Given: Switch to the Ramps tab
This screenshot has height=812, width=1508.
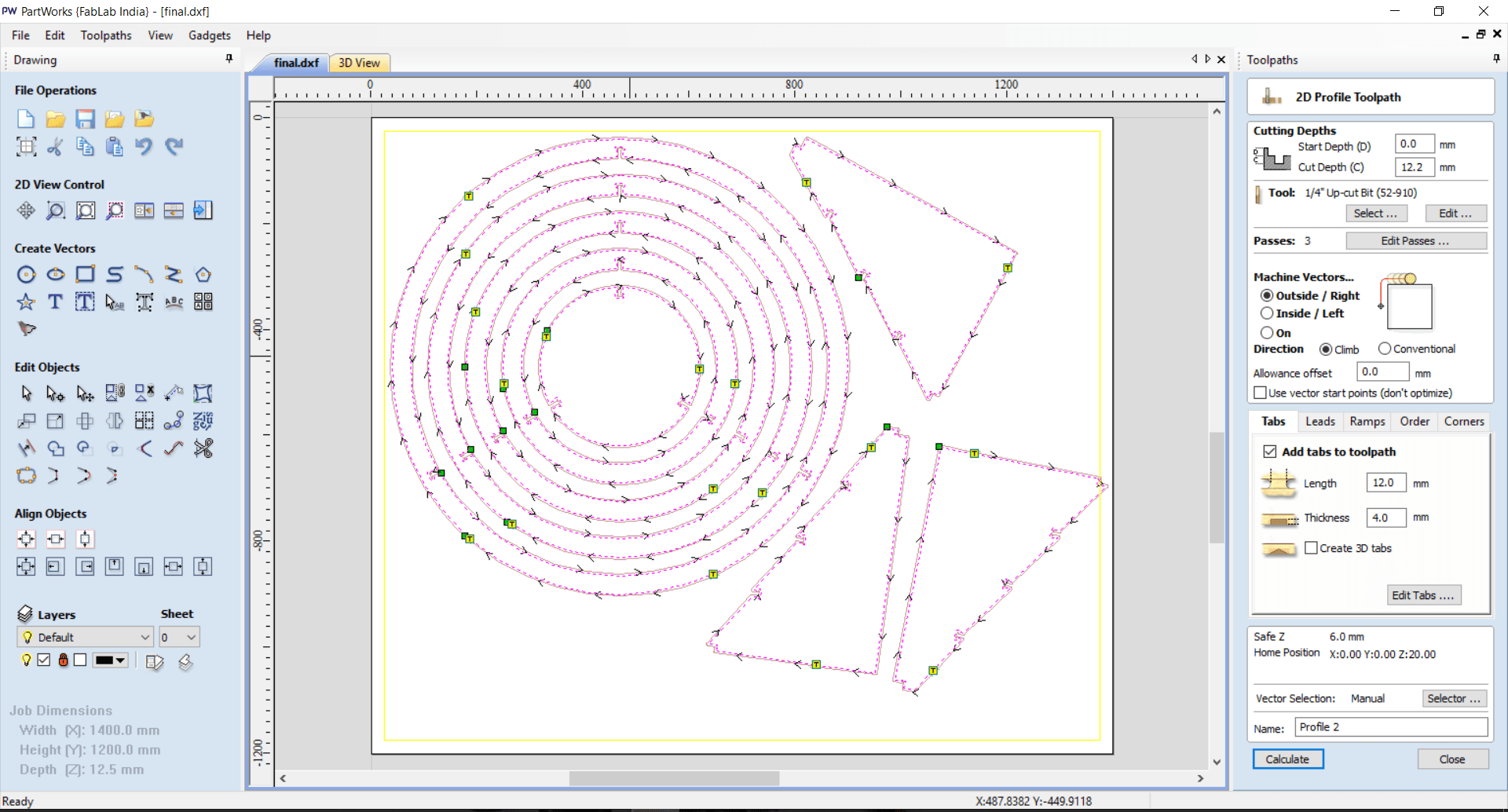Looking at the screenshot, I should click(1367, 422).
